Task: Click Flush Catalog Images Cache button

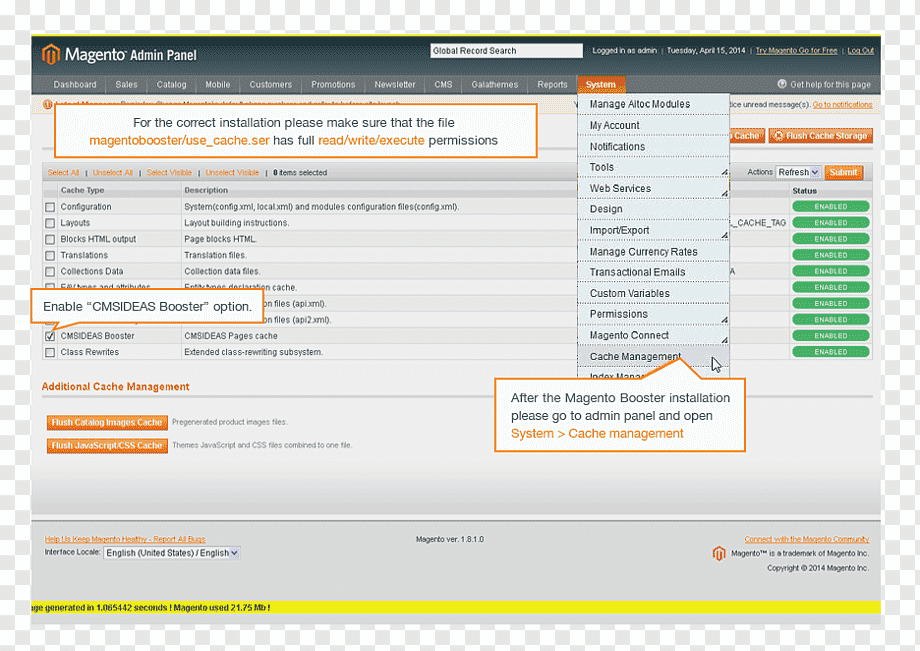Action: tap(107, 422)
